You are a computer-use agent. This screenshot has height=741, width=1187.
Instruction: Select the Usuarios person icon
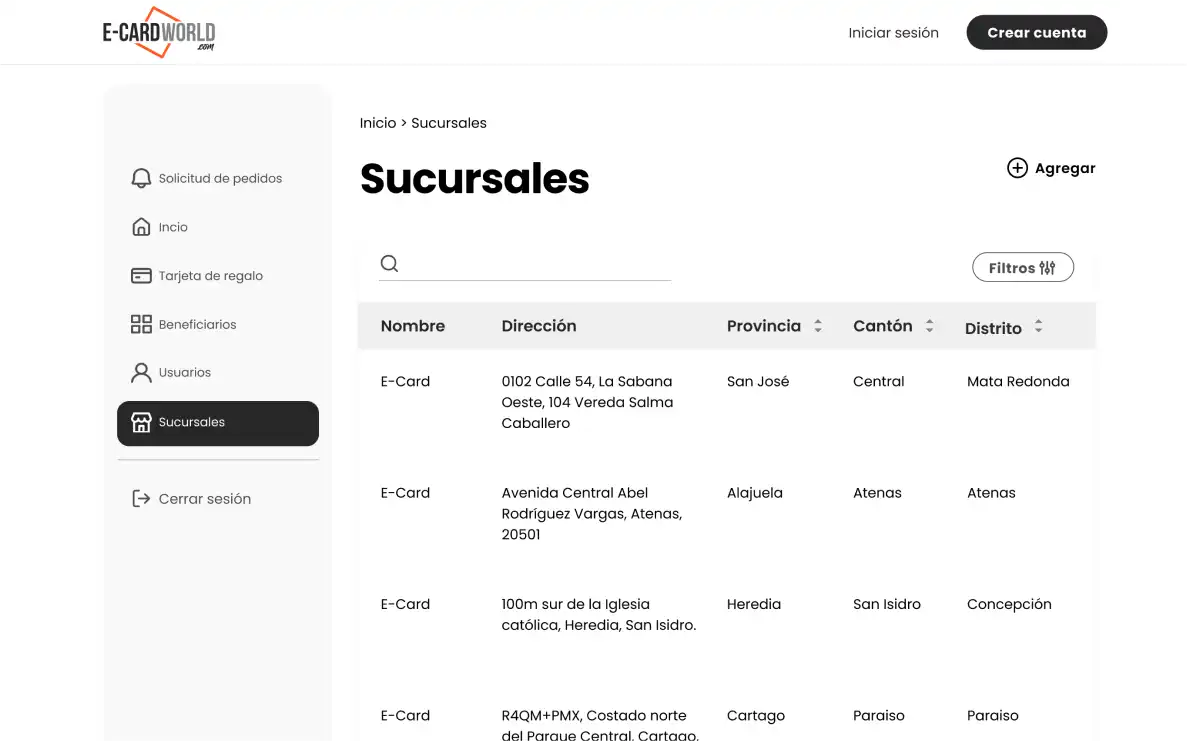(141, 372)
